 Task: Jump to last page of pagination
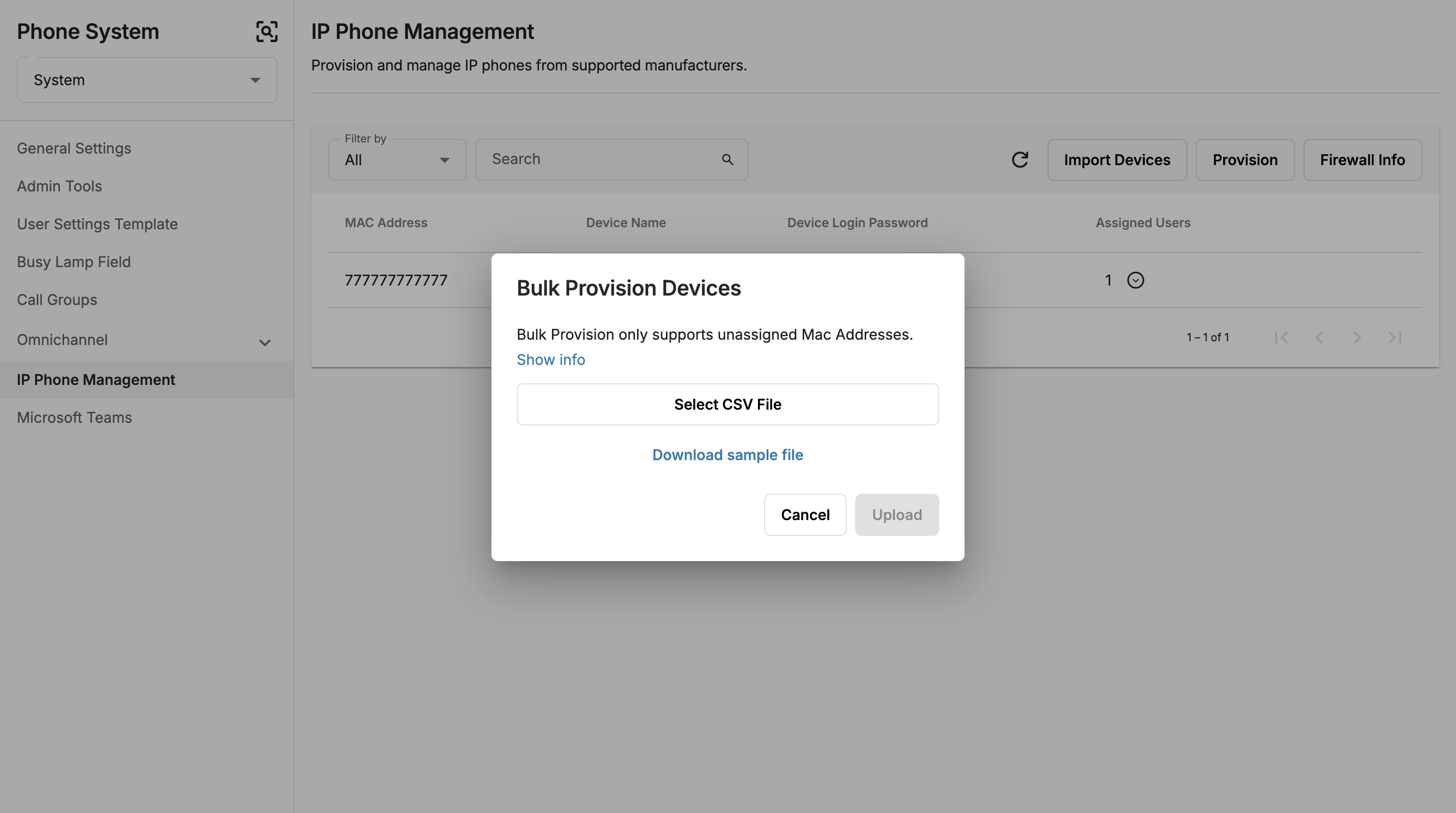pos(1395,338)
